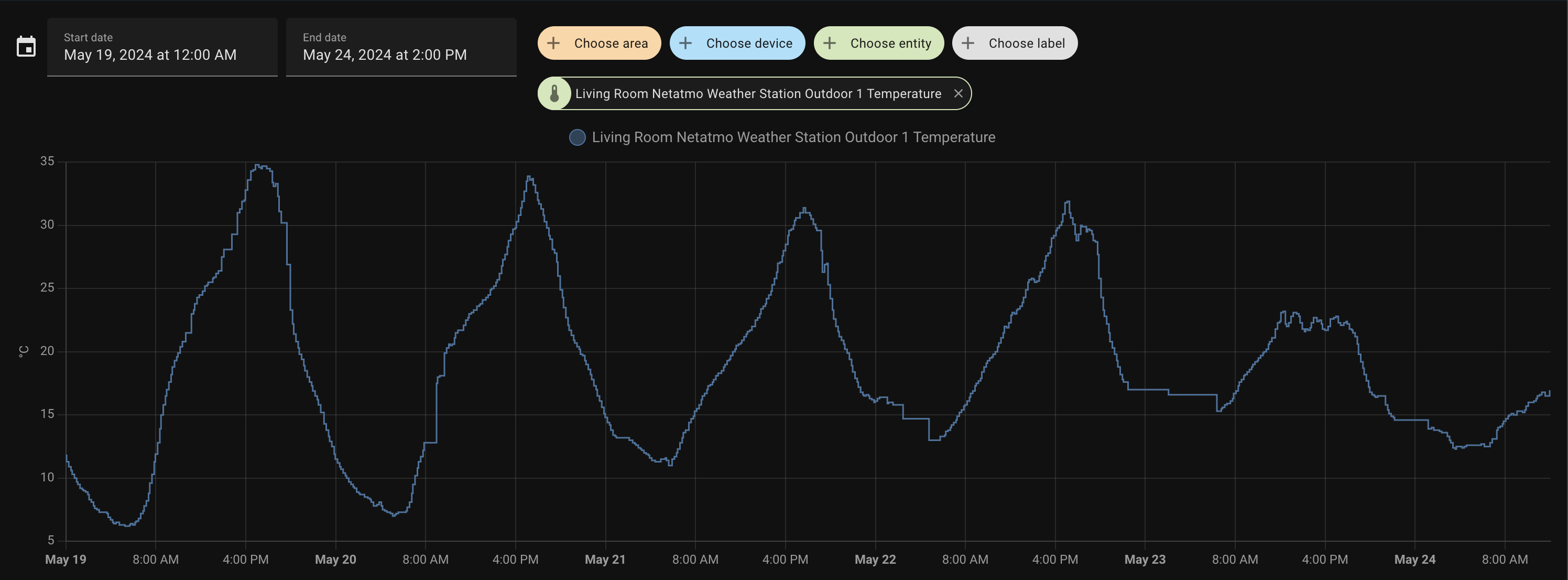The height and width of the screenshot is (580, 1568).
Task: Remove the Netatmo Outdoor Temperature entity chip
Action: click(958, 93)
